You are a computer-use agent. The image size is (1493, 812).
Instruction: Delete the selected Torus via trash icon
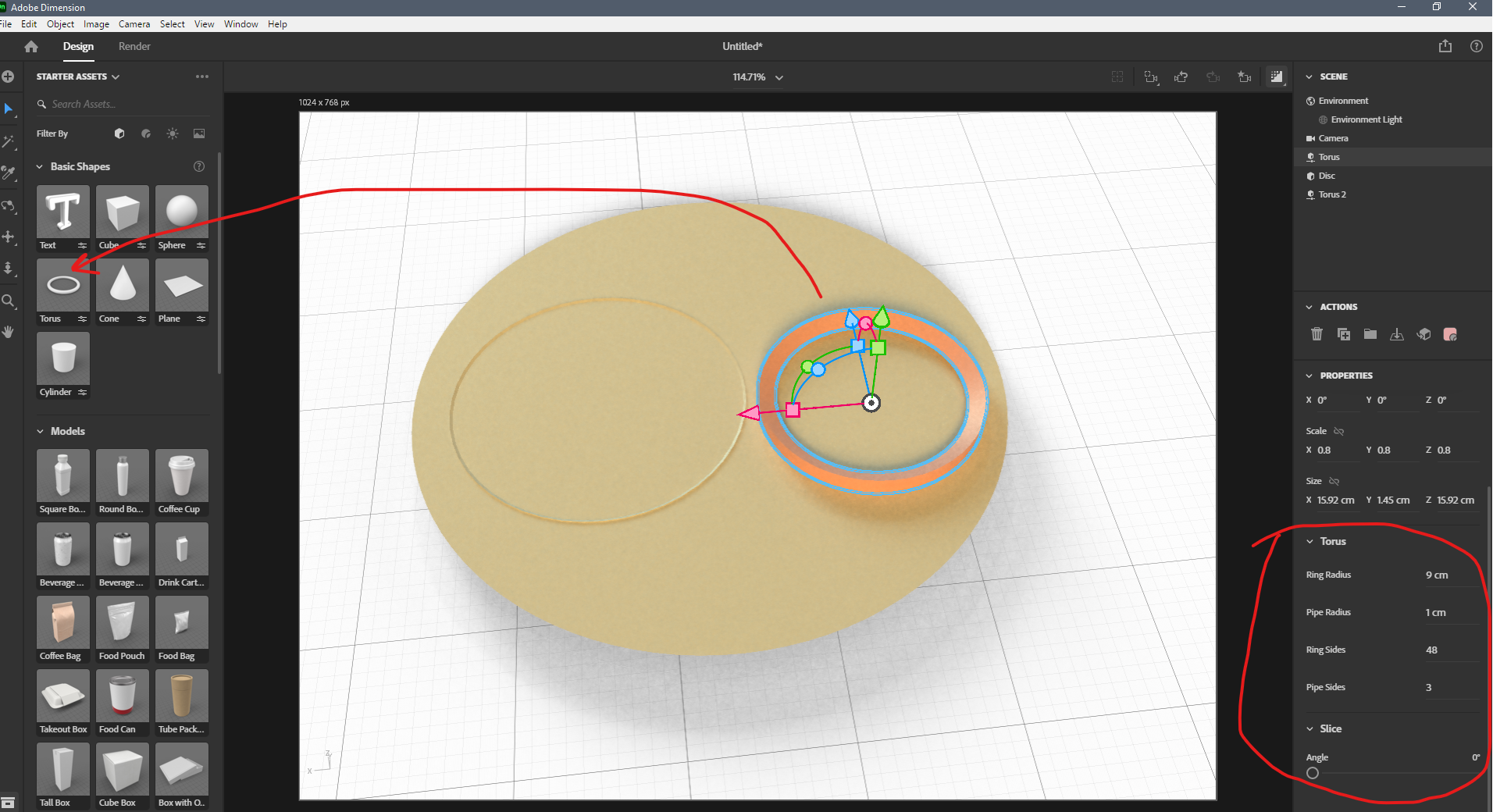(1317, 334)
